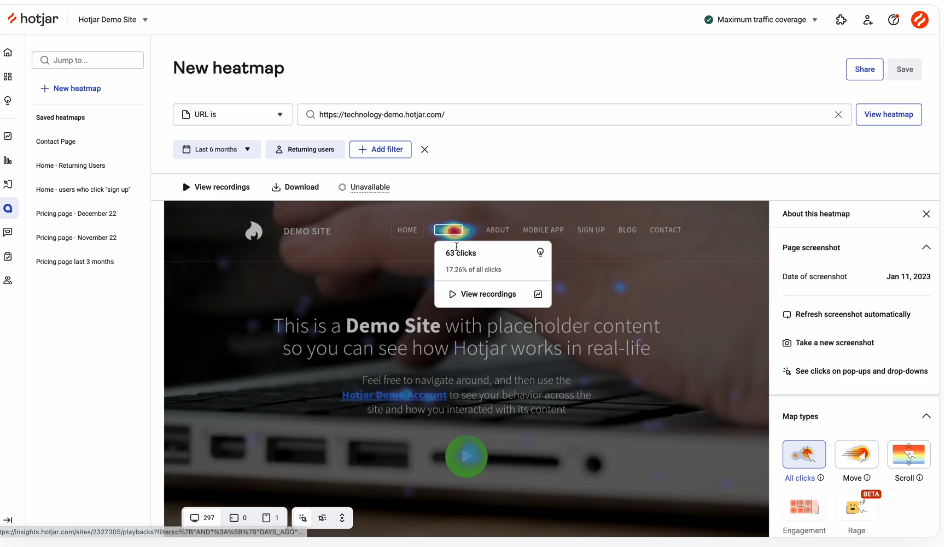
Task: Click the View heatmap button
Action: (889, 114)
